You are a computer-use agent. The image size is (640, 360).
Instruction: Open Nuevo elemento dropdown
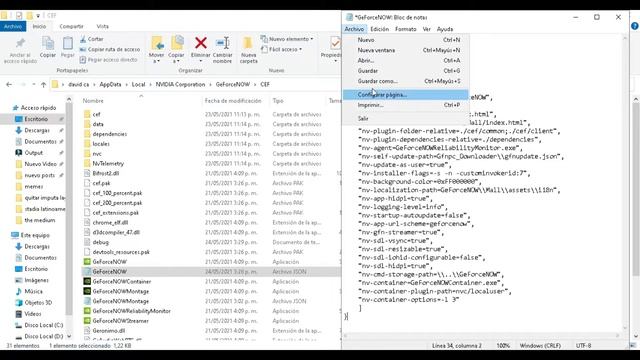288,39
